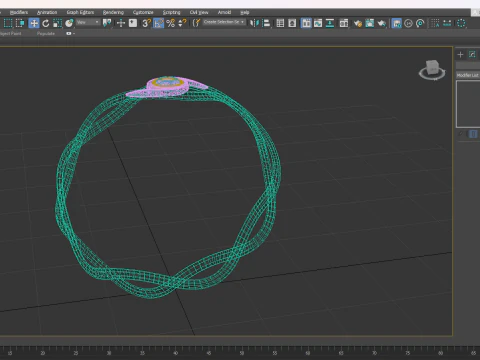Toggle Show End Result below modifier stack
Viewport: 480px width, 360px height.
tap(473, 134)
